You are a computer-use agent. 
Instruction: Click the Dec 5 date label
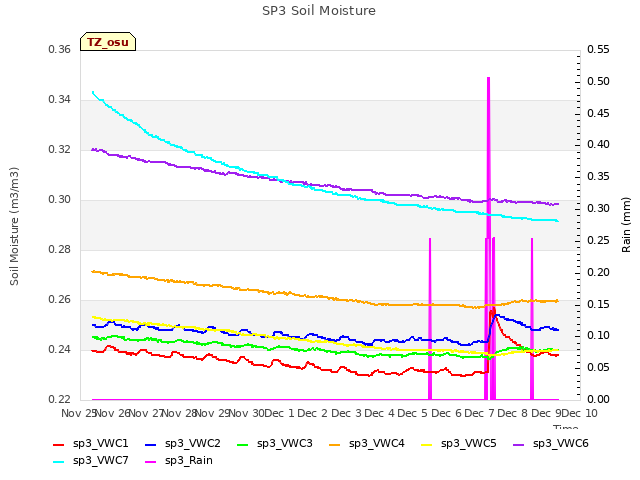coord(413,414)
